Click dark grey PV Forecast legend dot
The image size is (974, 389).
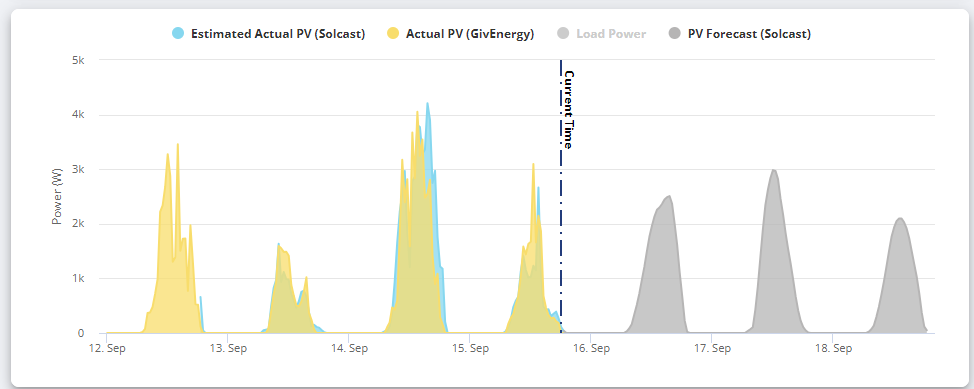[x=675, y=34]
